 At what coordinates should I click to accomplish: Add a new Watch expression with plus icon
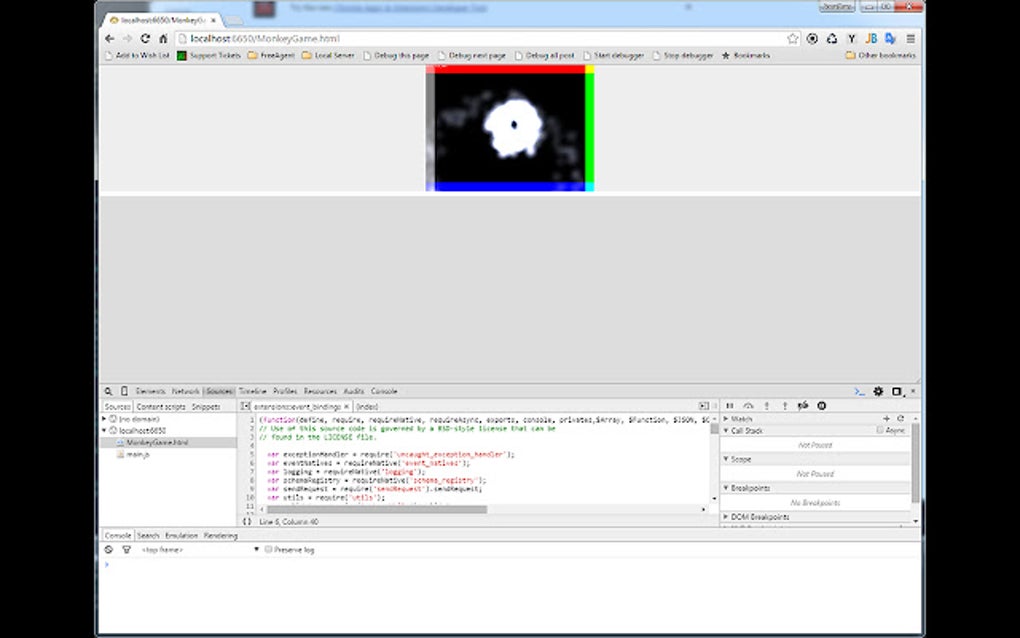point(885,418)
